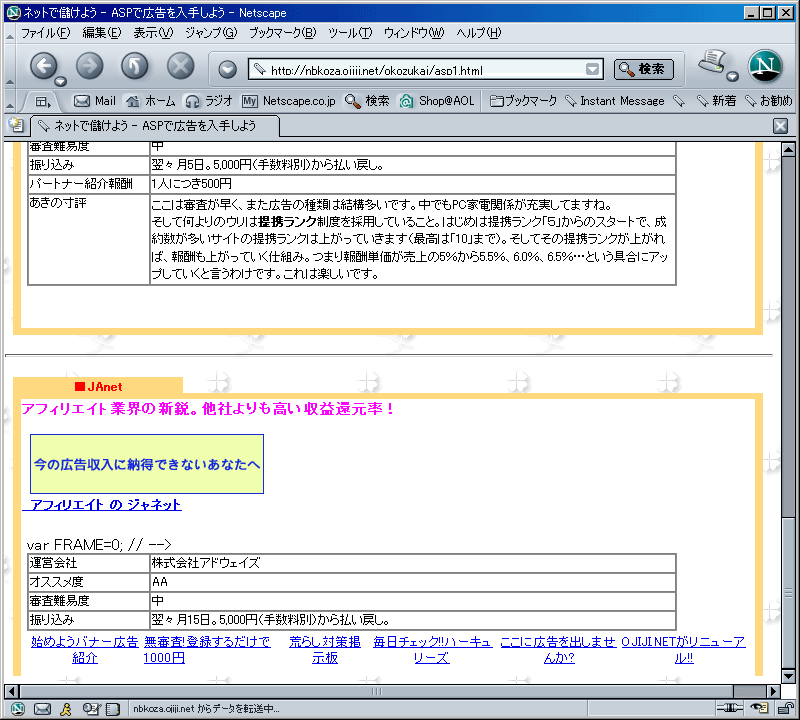
Task: Open My Netscape.co.jp shortcut
Action: tap(289, 101)
